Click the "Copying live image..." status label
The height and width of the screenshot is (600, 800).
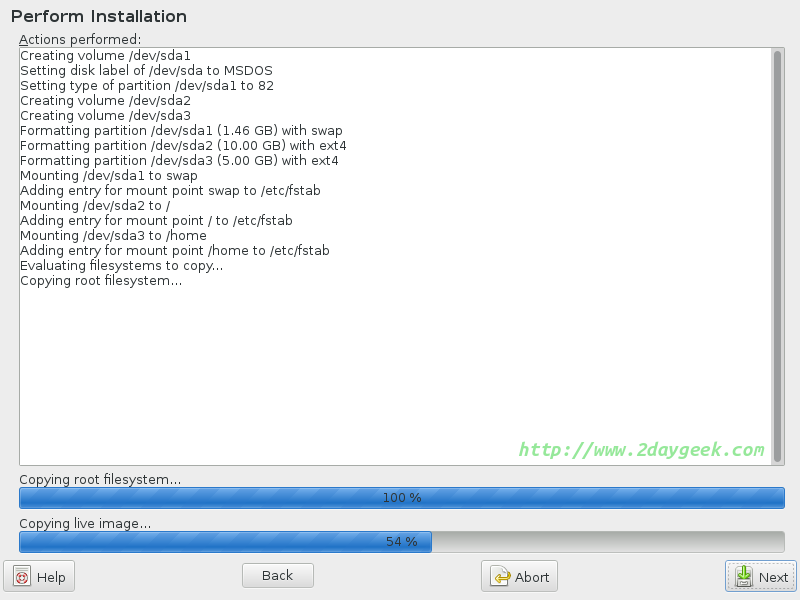[85, 524]
